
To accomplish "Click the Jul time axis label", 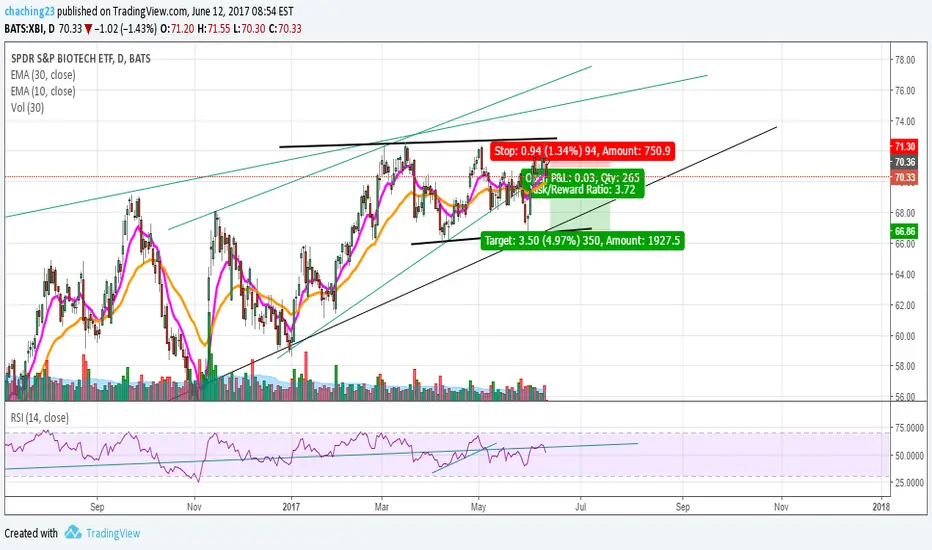I will pos(581,507).
